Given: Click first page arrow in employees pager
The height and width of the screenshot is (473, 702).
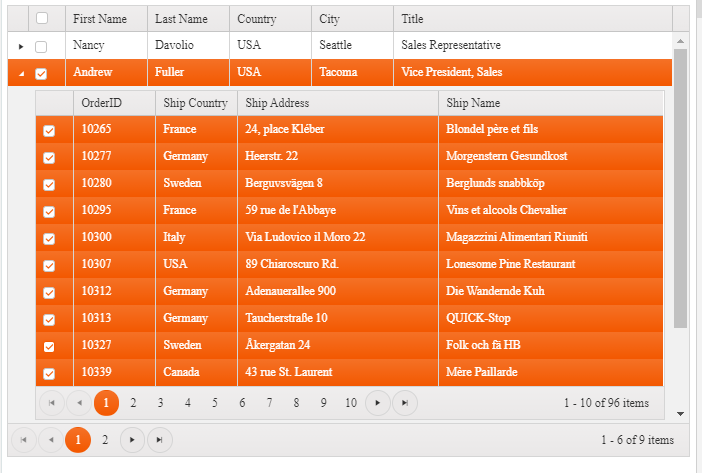Looking at the screenshot, I should point(23,440).
